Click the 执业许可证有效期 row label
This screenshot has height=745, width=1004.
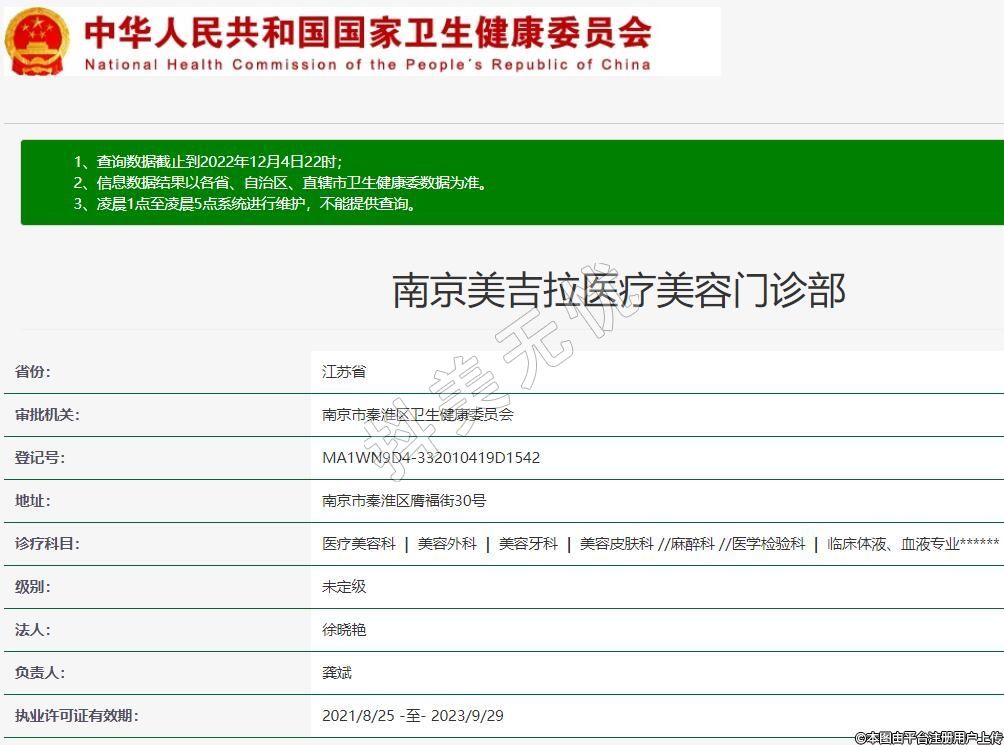(x=76, y=716)
